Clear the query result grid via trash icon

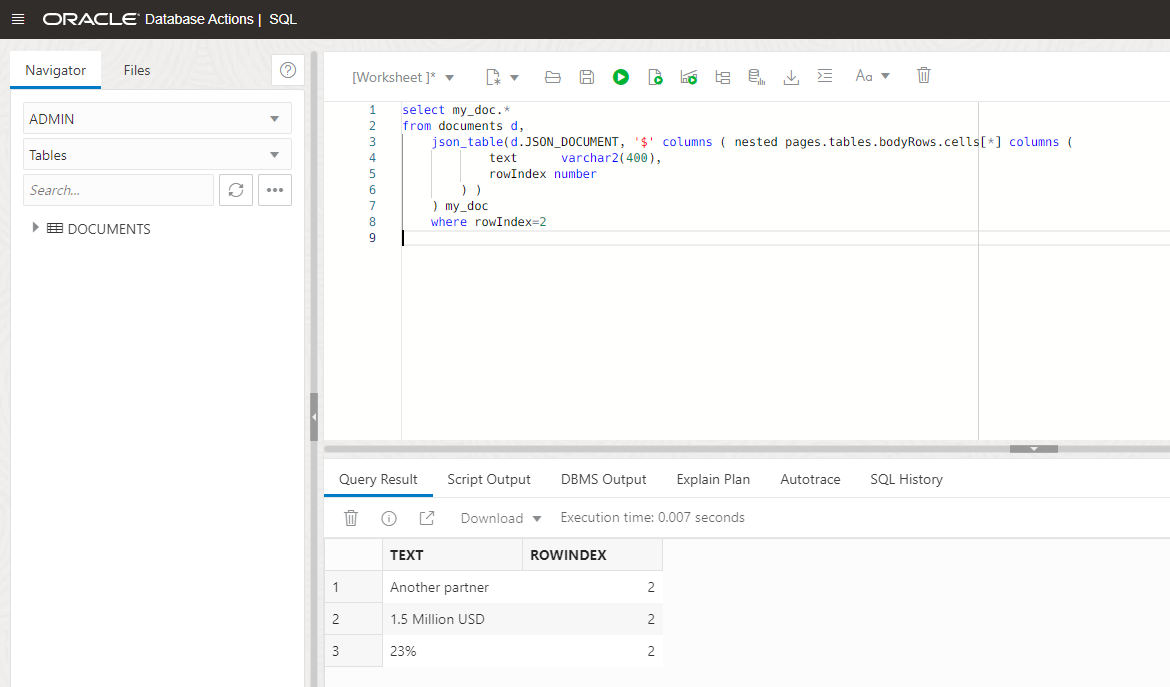pos(351,517)
